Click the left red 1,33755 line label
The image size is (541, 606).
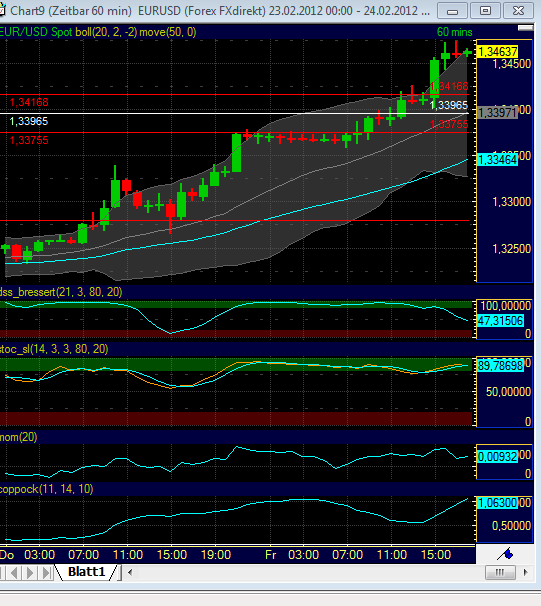coord(29,140)
